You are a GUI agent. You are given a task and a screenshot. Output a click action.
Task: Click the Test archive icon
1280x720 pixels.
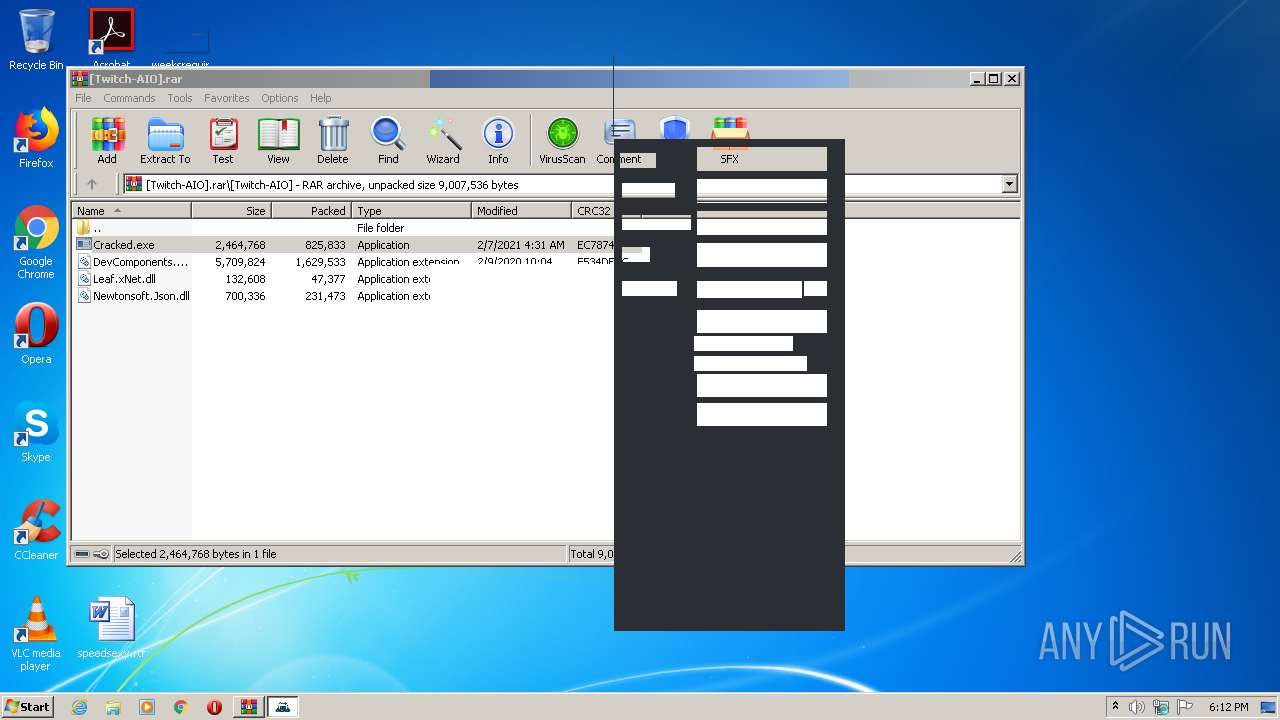point(223,140)
